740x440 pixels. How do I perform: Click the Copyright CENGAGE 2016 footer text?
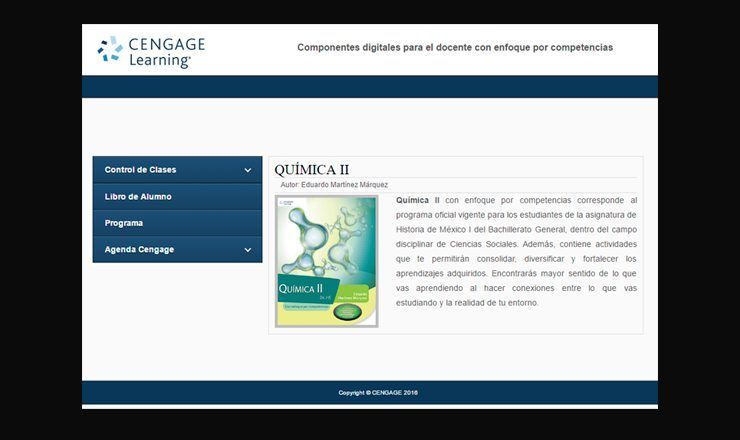click(378, 392)
